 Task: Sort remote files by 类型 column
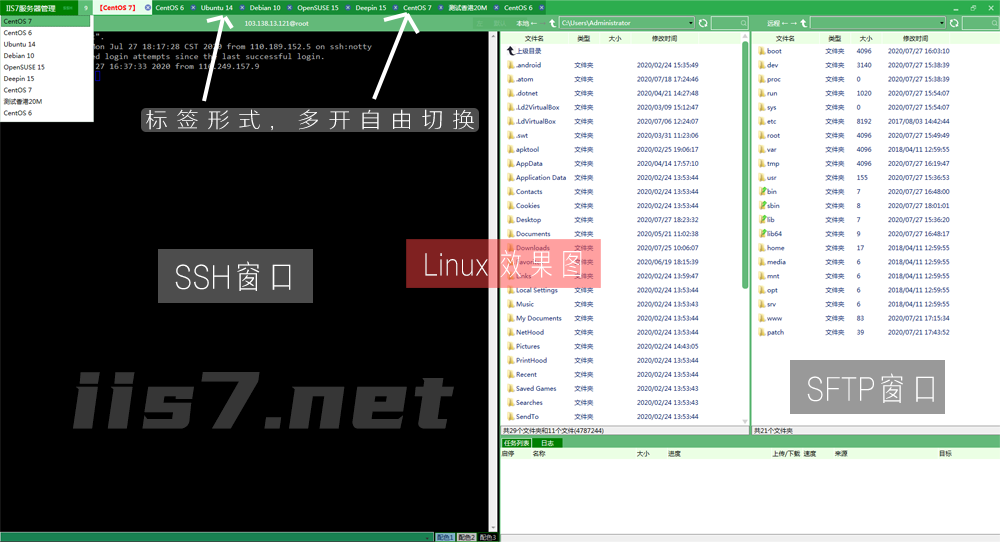pos(834,38)
